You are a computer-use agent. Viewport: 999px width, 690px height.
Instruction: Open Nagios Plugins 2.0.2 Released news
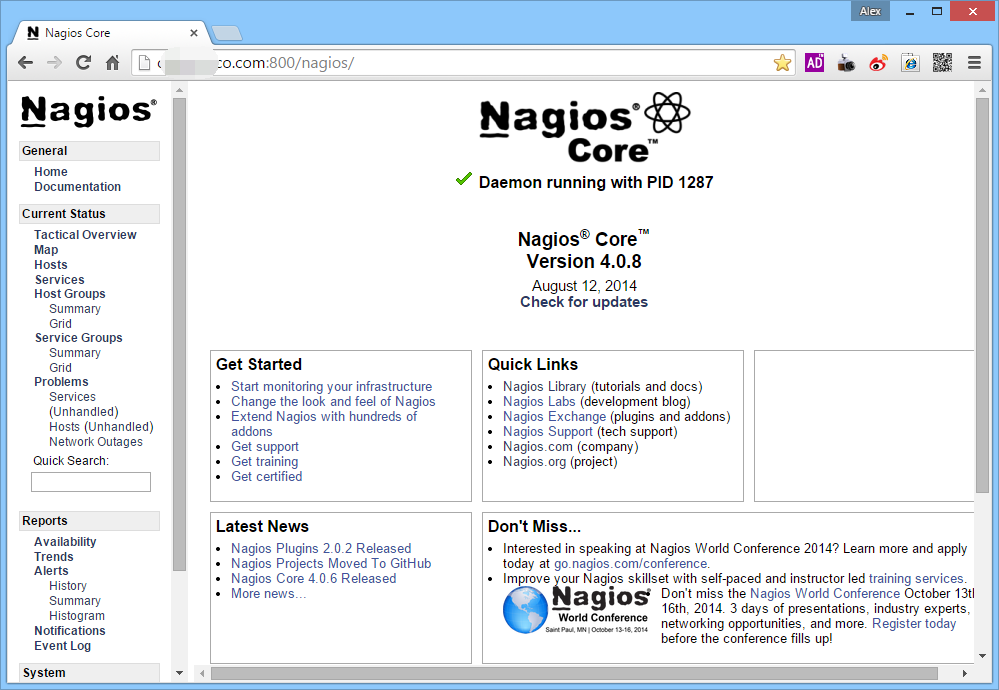pyautogui.click(x=321, y=548)
